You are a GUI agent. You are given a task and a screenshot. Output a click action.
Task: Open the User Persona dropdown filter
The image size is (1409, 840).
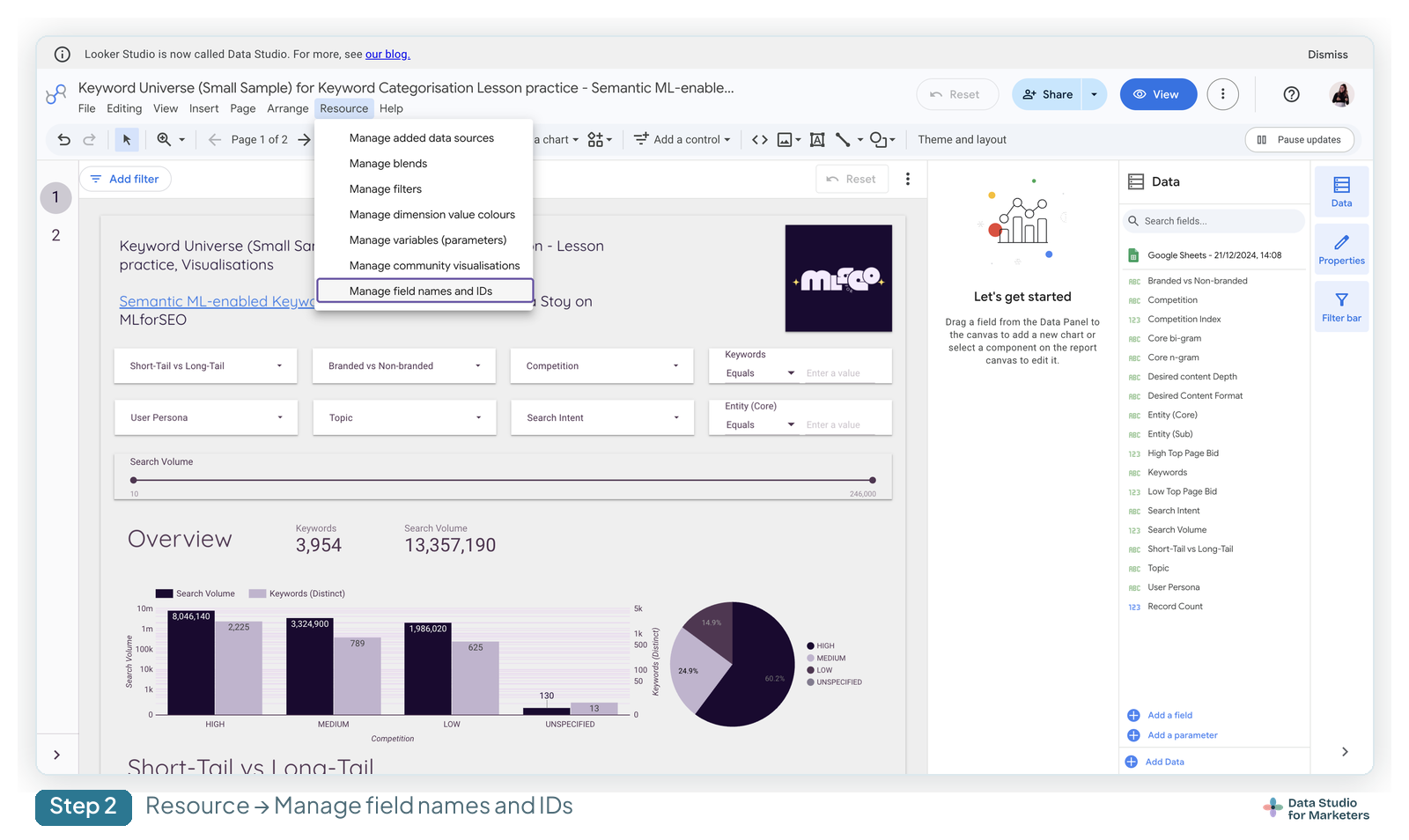[x=205, y=417]
